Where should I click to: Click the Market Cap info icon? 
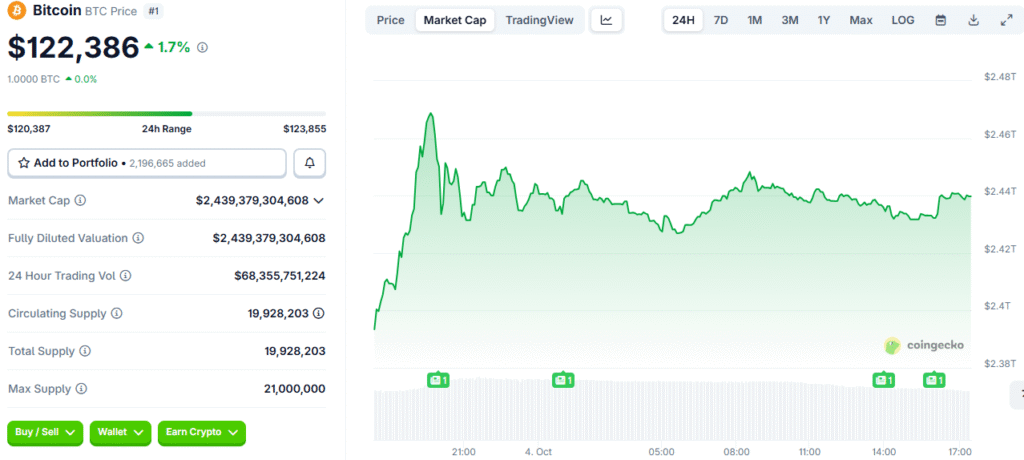click(x=80, y=200)
